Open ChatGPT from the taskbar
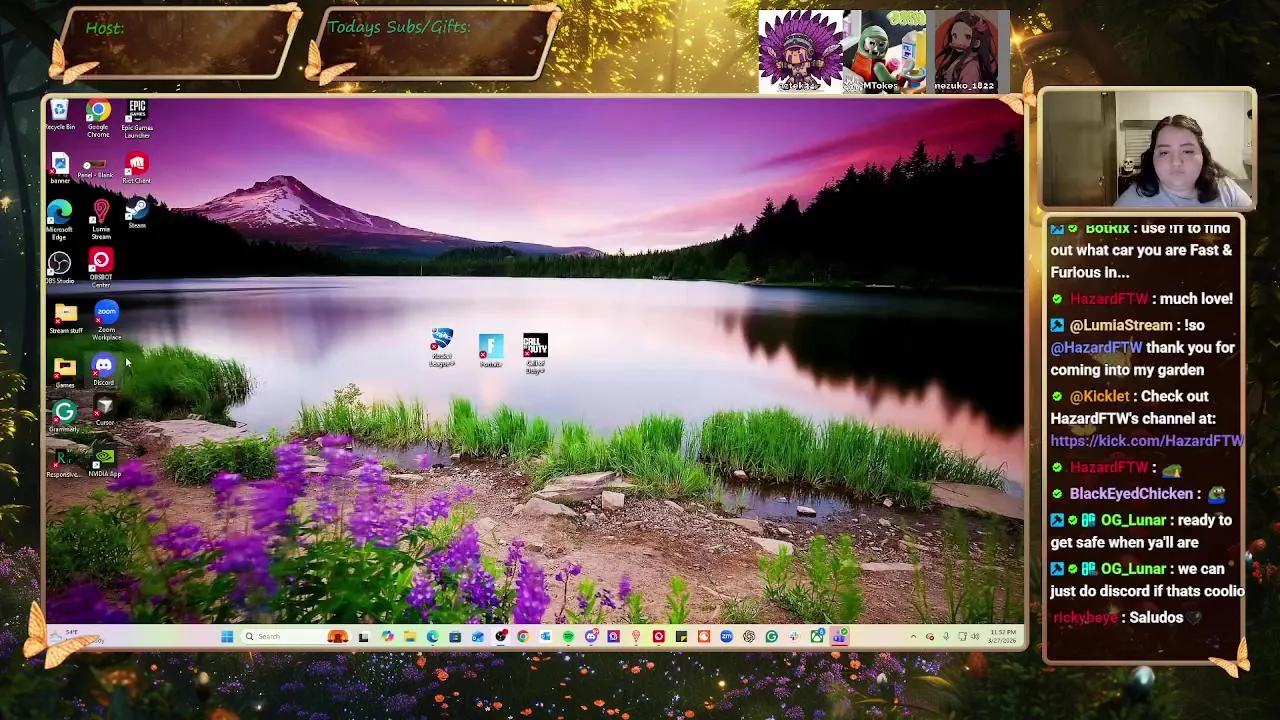 [749, 636]
